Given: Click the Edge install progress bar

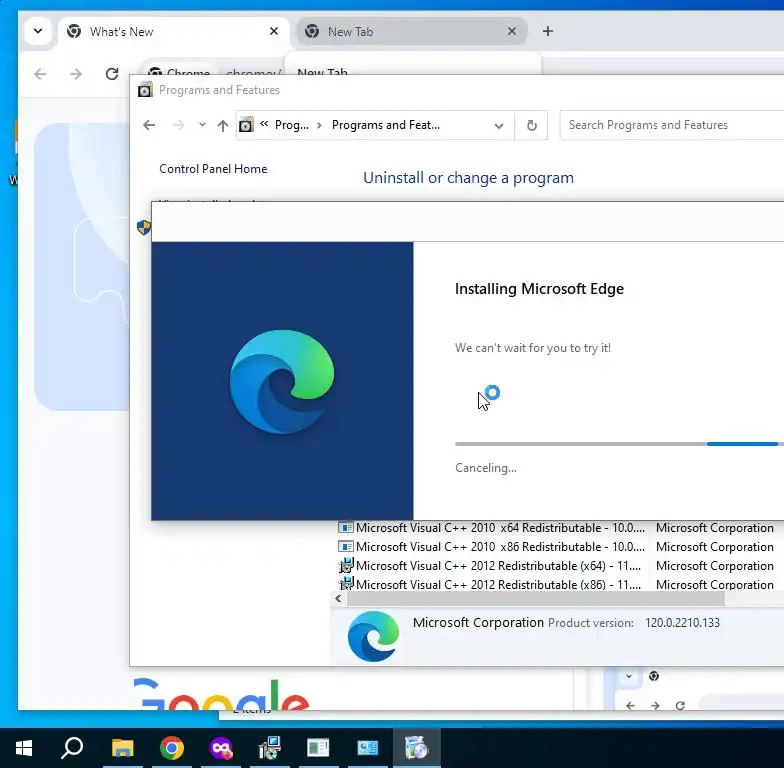Looking at the screenshot, I should point(619,444).
